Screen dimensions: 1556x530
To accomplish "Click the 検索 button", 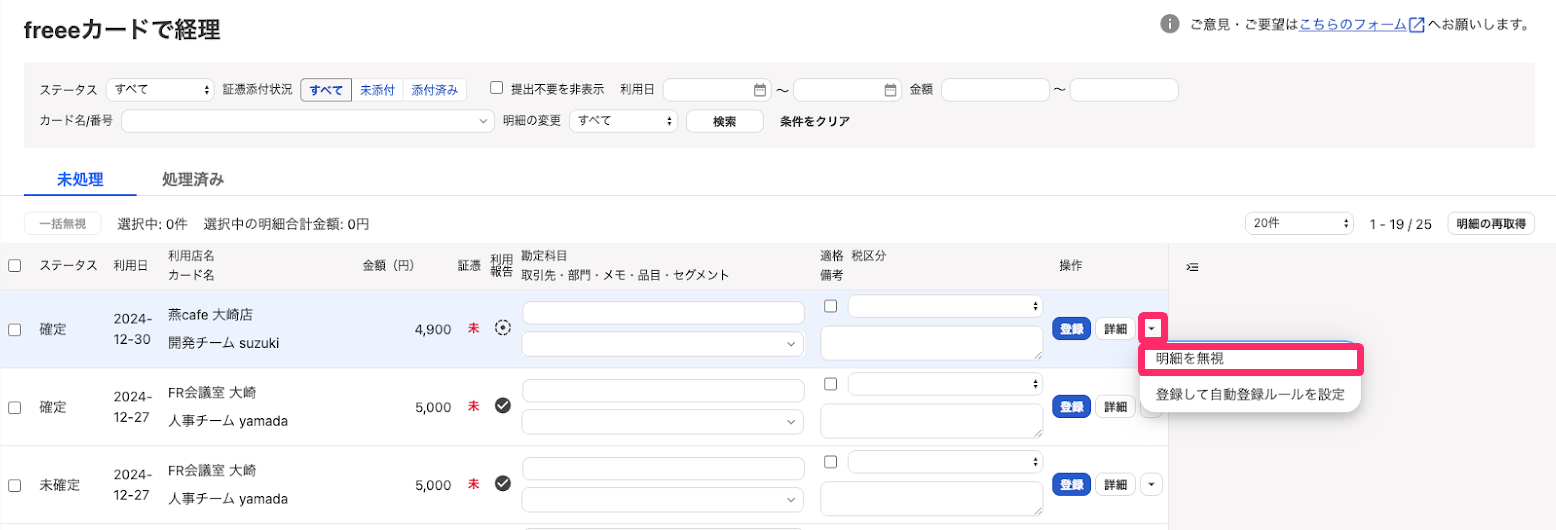I will [725, 121].
